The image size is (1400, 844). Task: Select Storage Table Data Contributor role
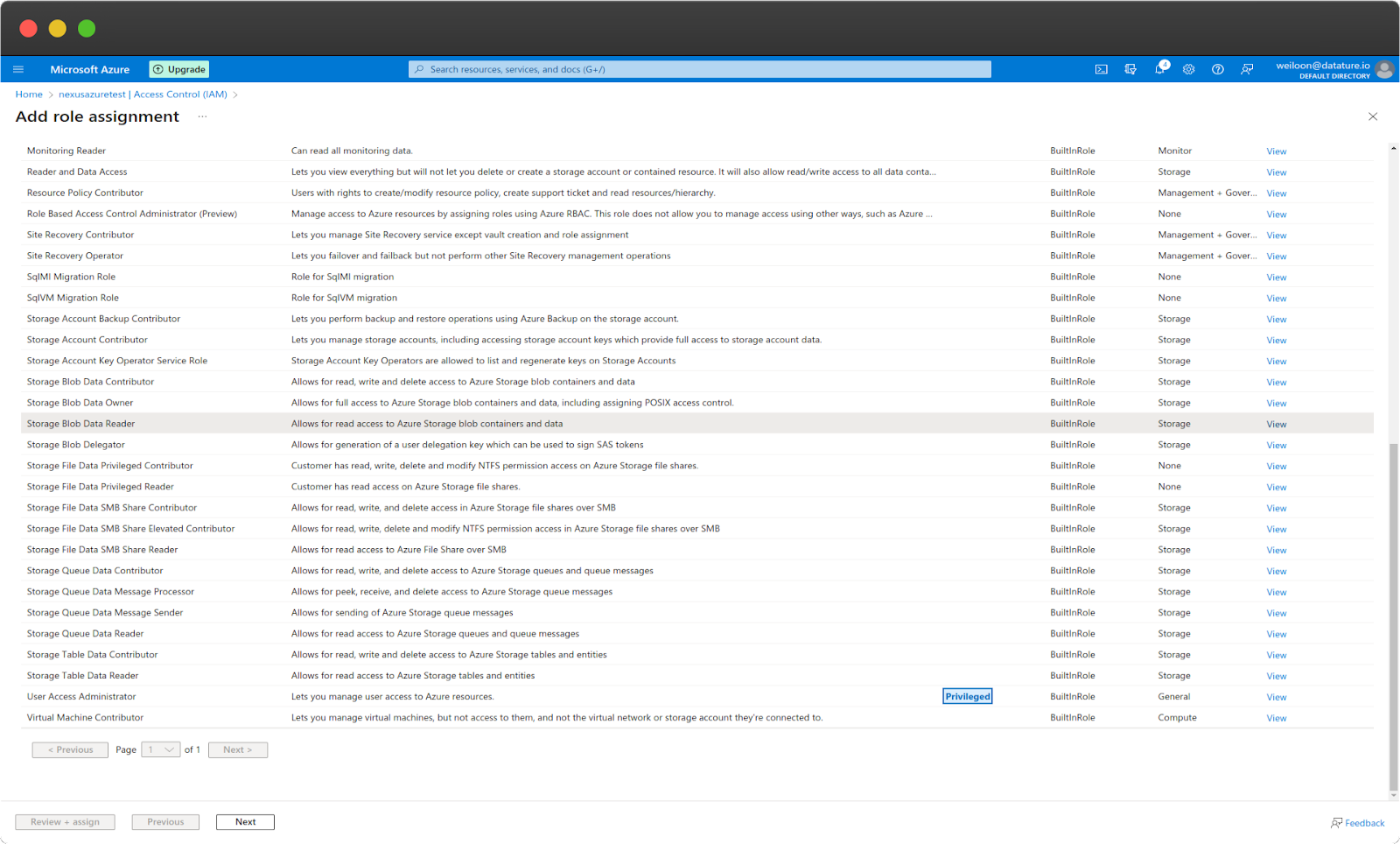coord(92,655)
